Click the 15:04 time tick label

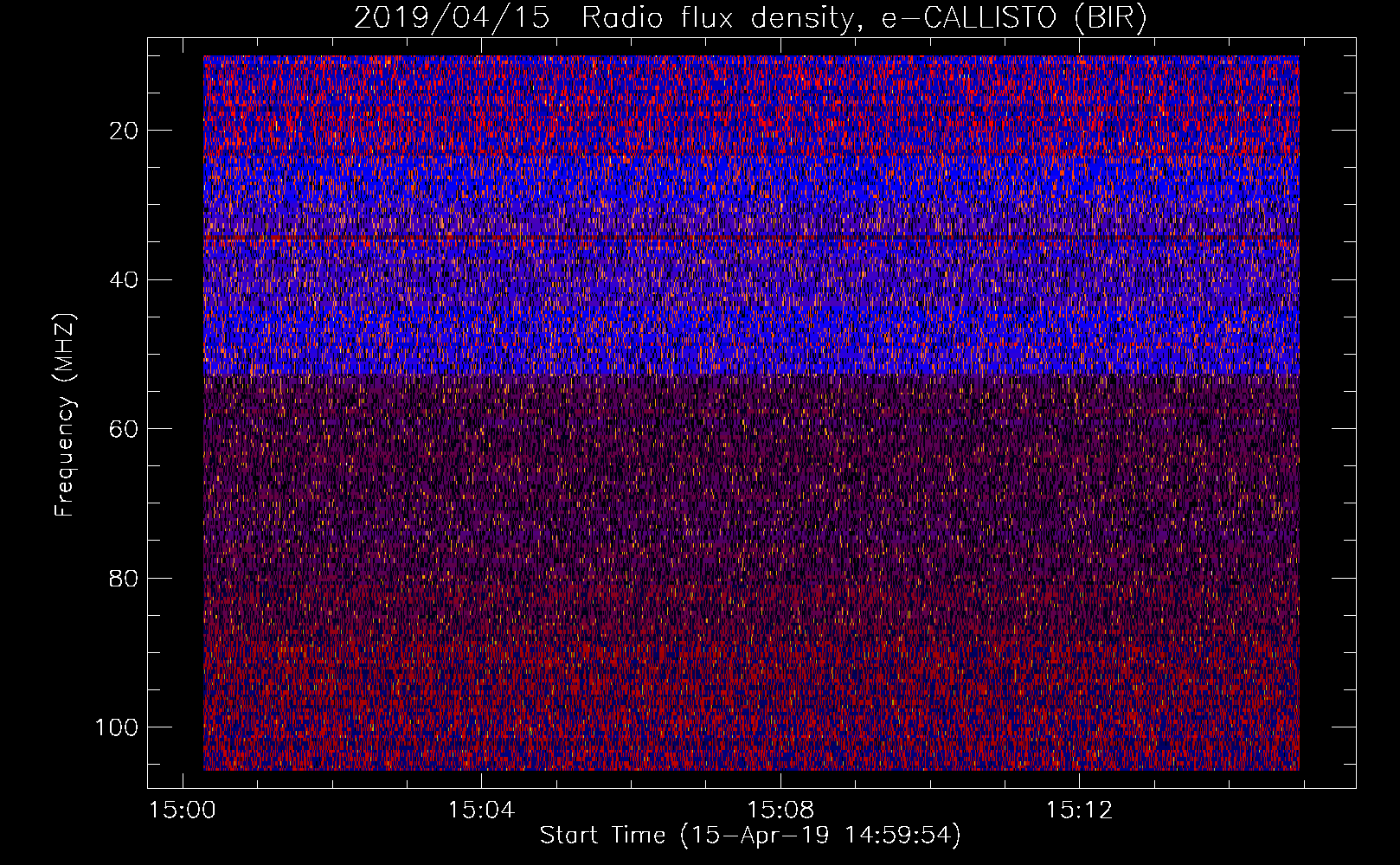click(x=481, y=811)
